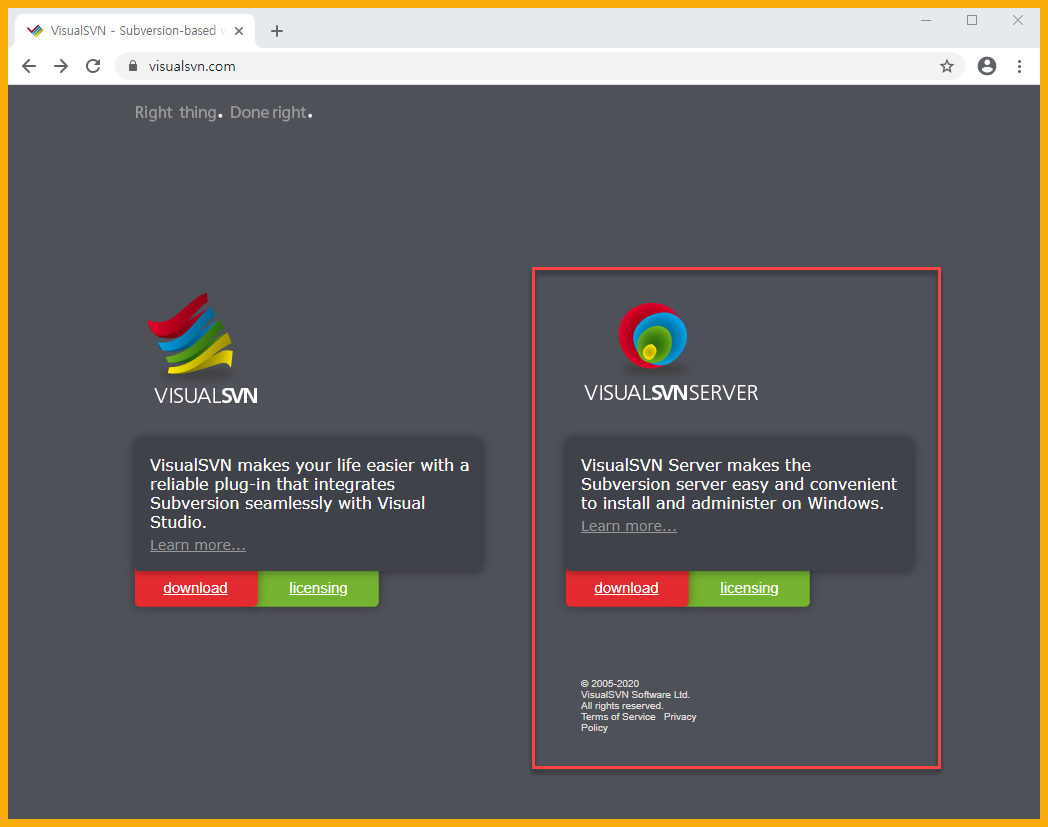Image resolution: width=1048 pixels, height=827 pixels.
Task: Maximize the Chrome window
Action: click(972, 20)
